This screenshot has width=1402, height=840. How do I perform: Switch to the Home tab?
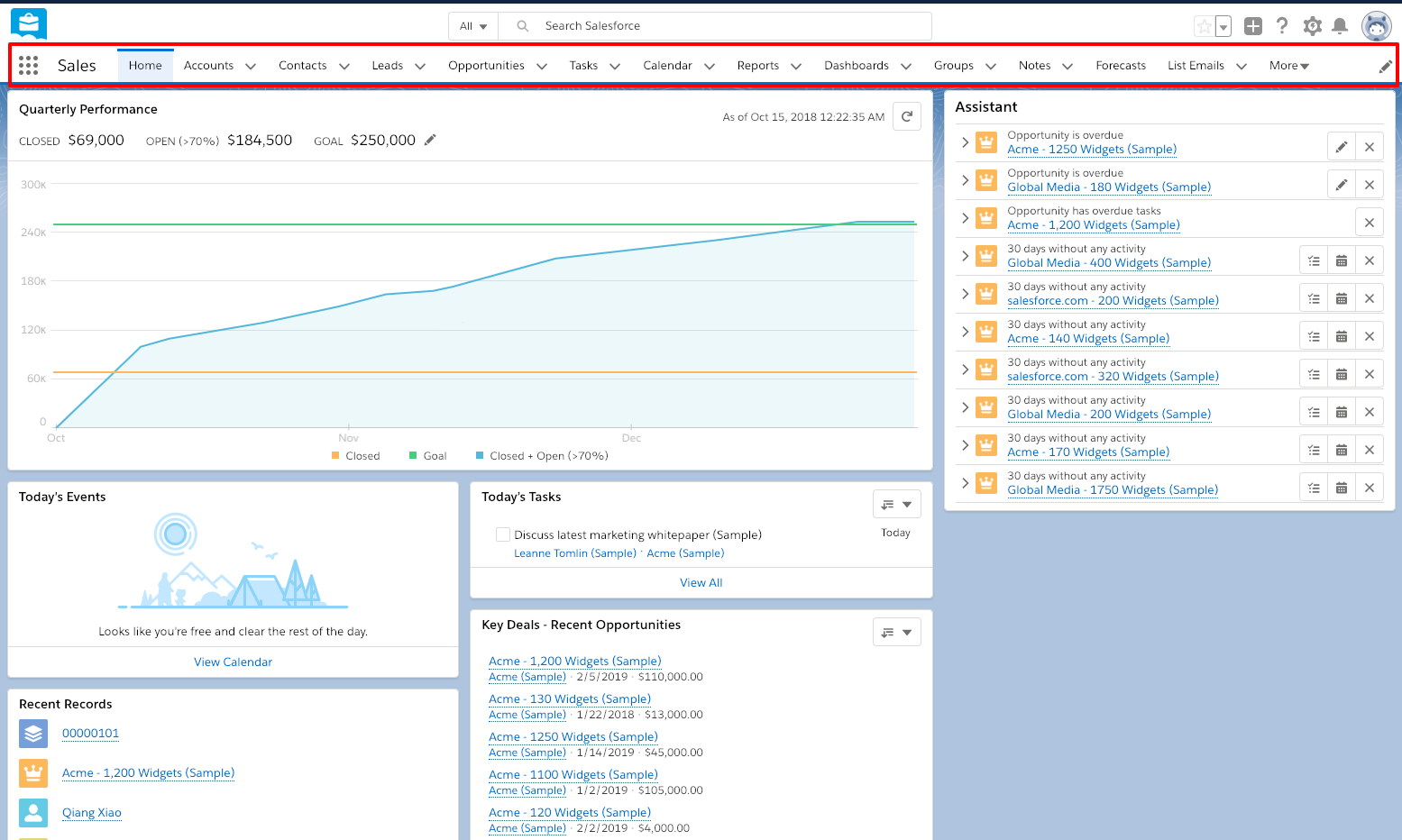145,66
